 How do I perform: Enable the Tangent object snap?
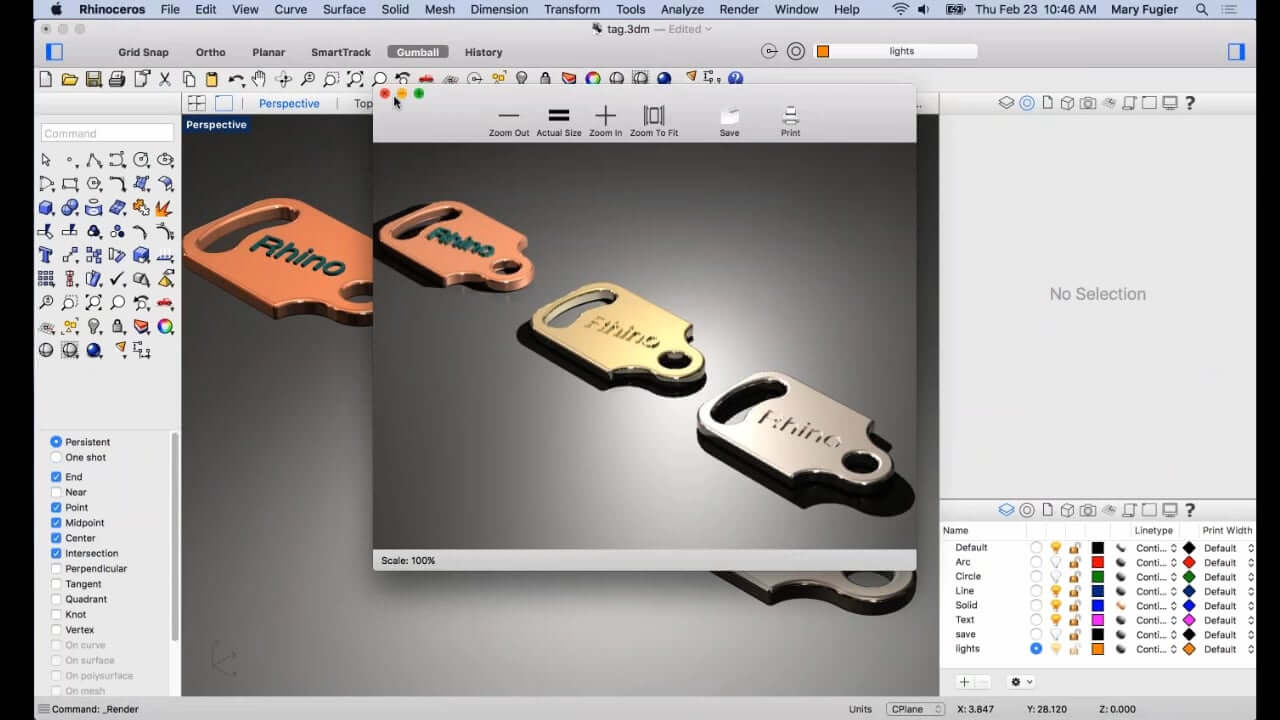point(56,584)
